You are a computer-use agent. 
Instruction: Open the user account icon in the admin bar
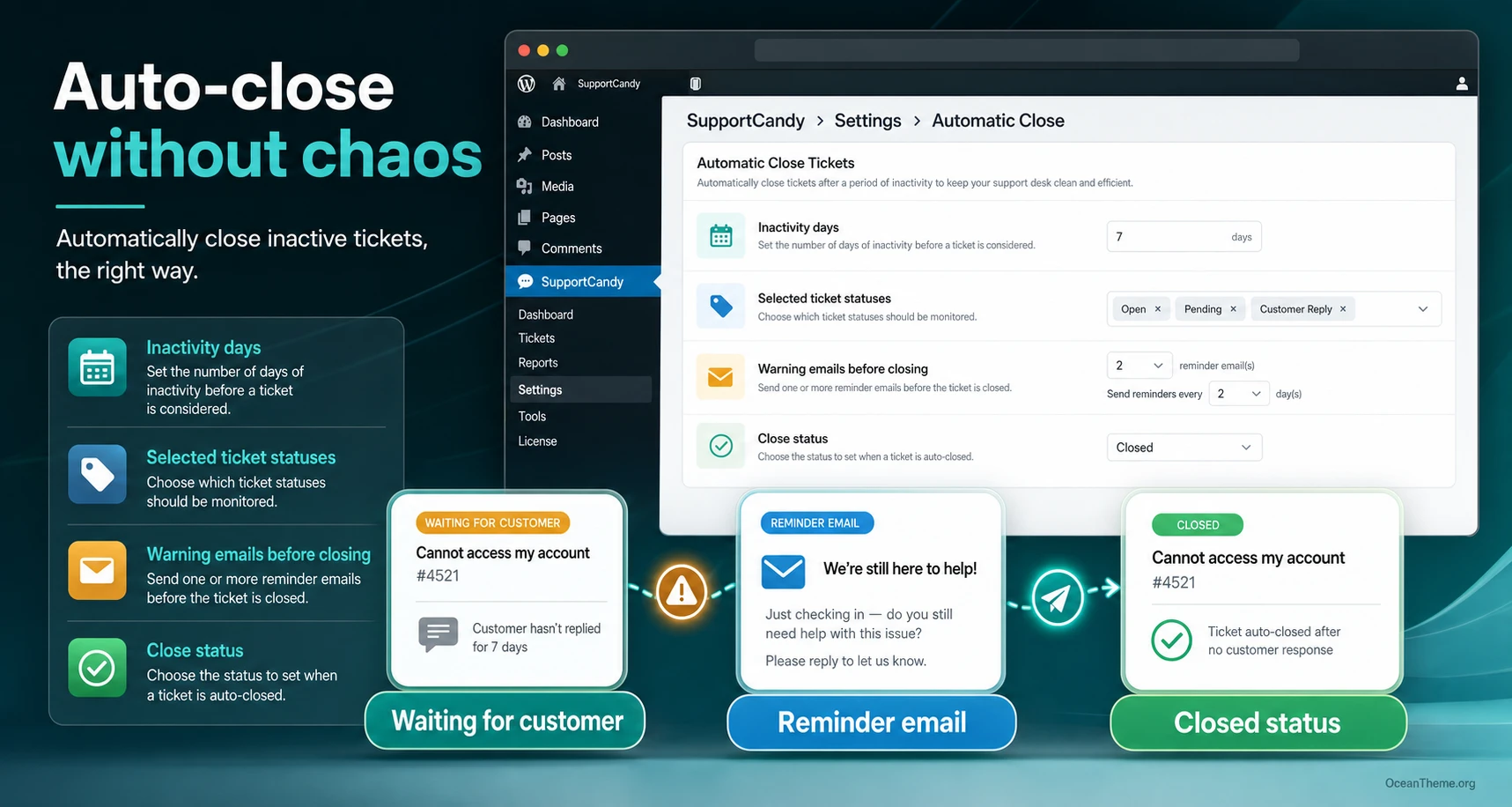pos(1462,84)
